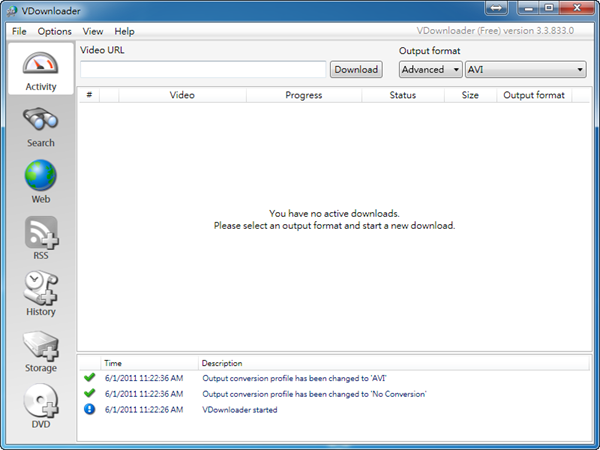Open the File menu
600x450 pixels.
point(19,31)
